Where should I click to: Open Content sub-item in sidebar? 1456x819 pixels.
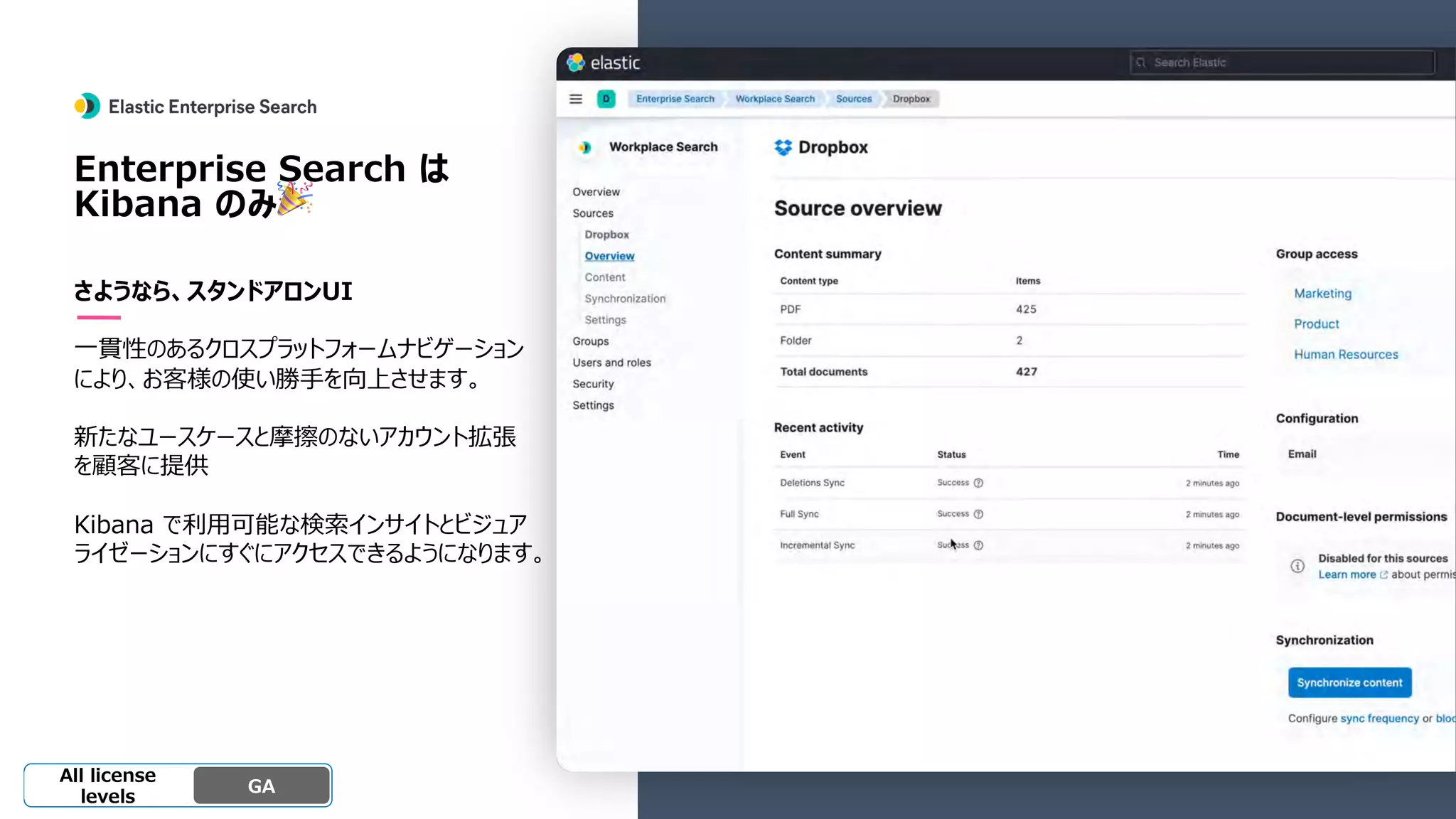[604, 277]
